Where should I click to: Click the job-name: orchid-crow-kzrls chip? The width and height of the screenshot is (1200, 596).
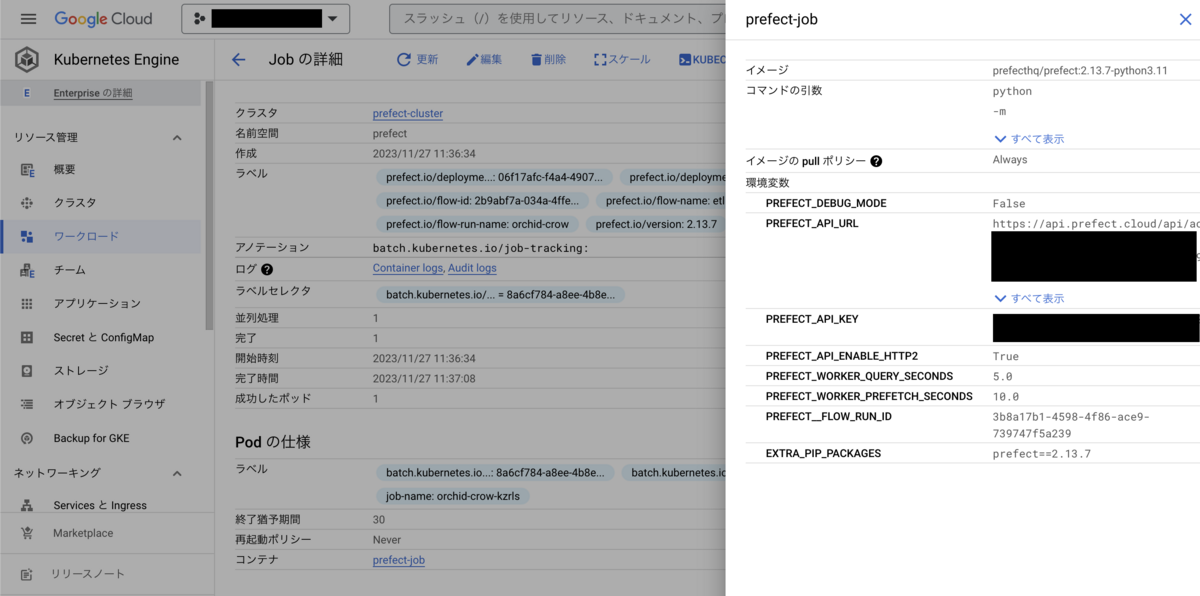(452, 496)
